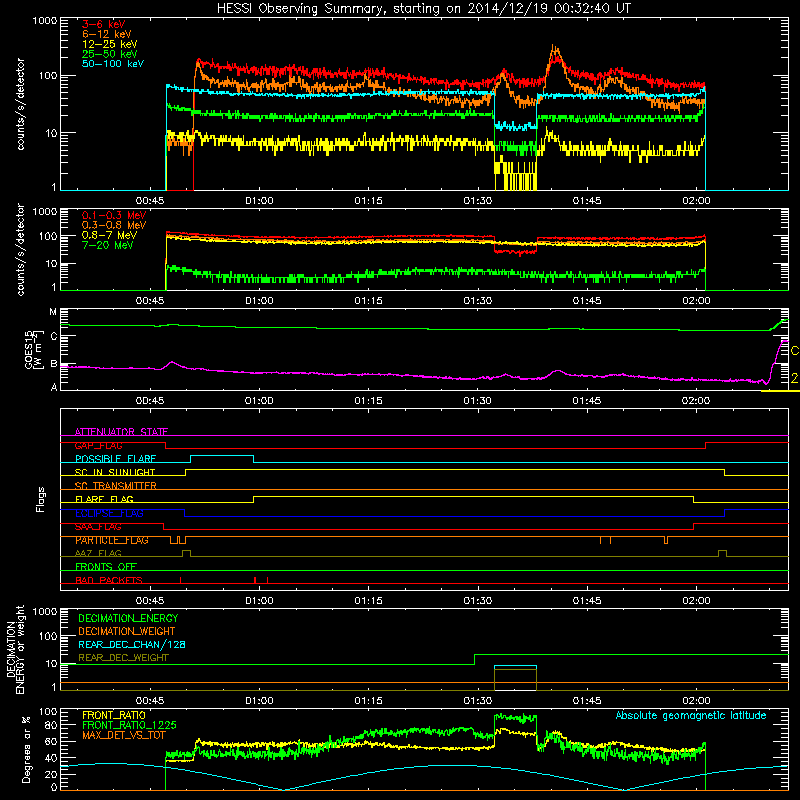The width and height of the screenshot is (800, 800).
Task: Select the green 25-50 keV legend label
Action: pos(109,54)
